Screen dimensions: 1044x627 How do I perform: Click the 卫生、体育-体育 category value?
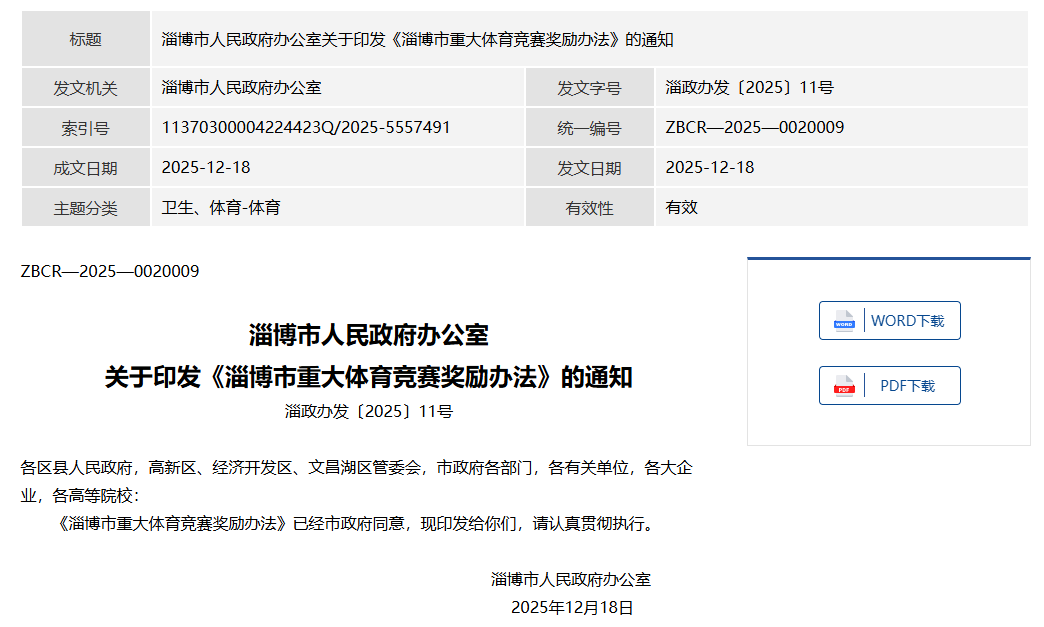221,207
